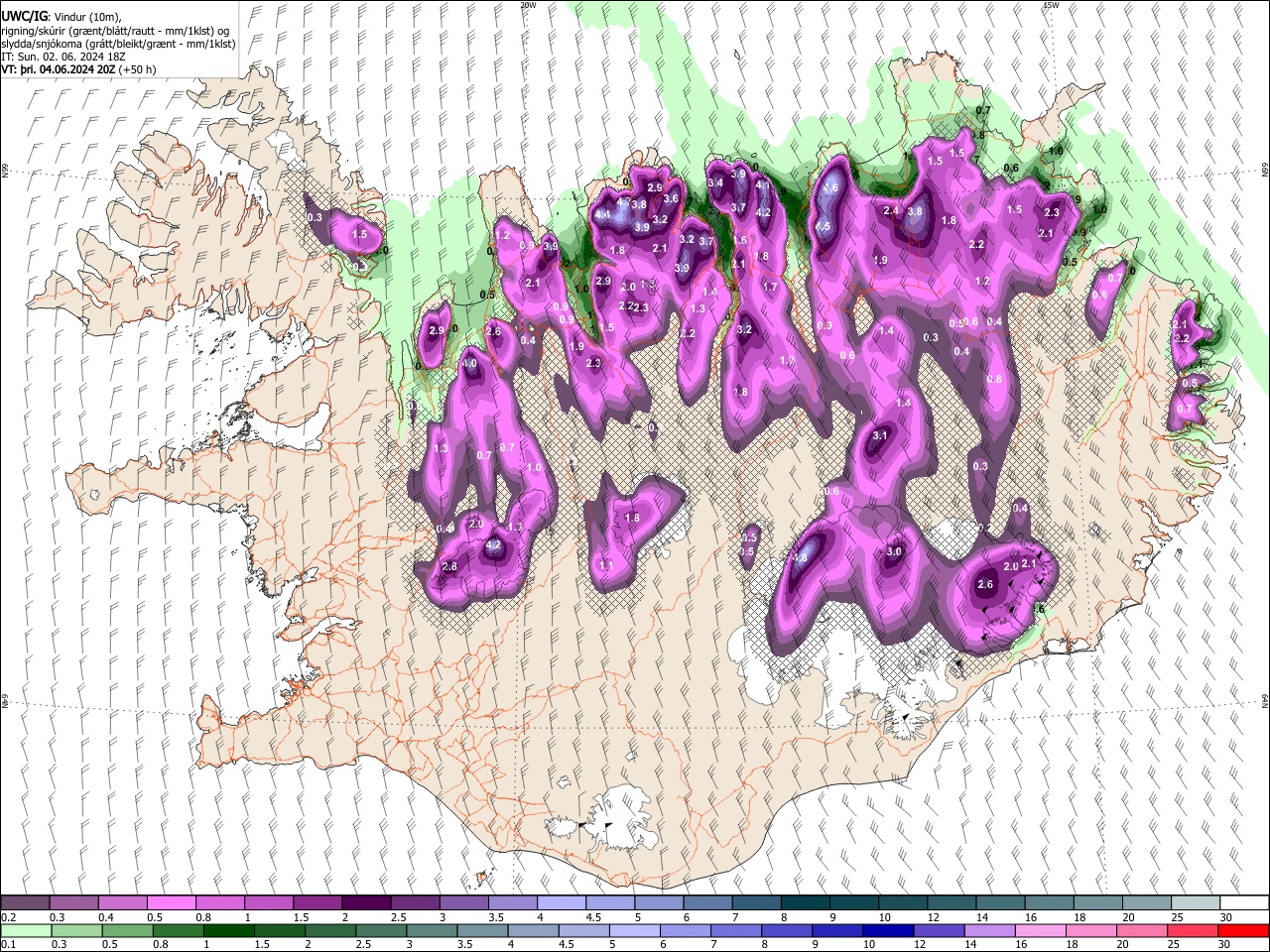Select the 'IT: Sun. 02. 06. 2024 18Z' line
This screenshot has width=1270, height=952.
(x=62, y=57)
